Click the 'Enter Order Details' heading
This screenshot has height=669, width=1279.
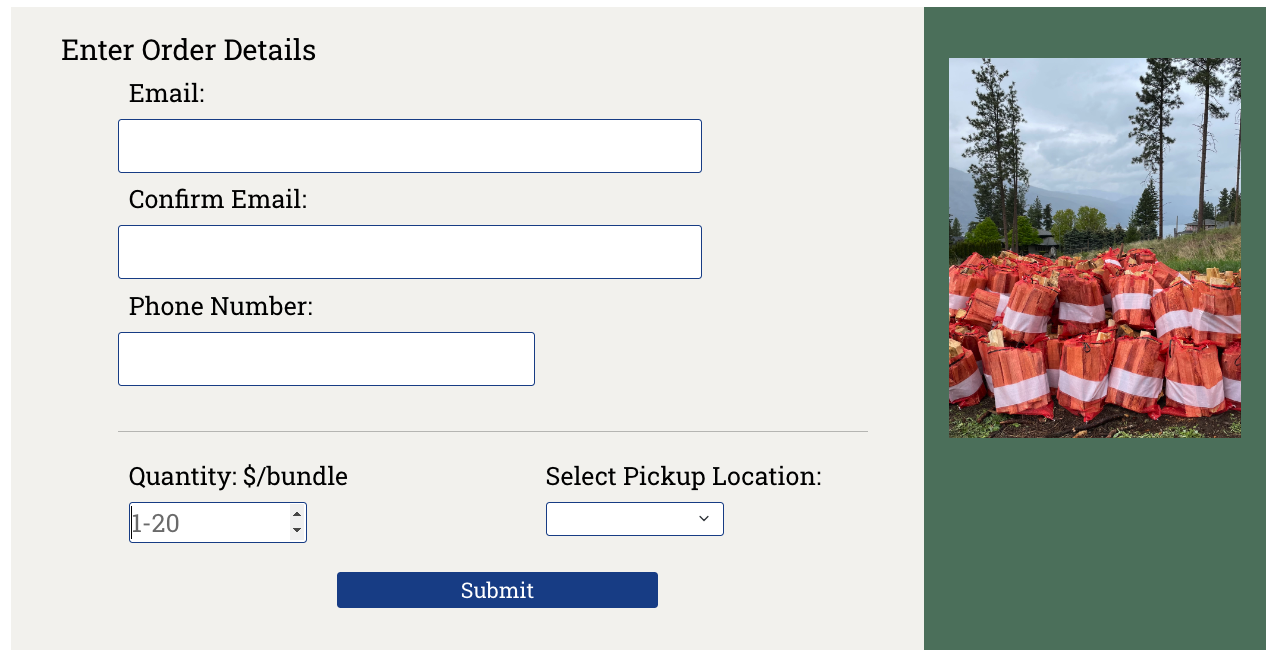coord(188,50)
